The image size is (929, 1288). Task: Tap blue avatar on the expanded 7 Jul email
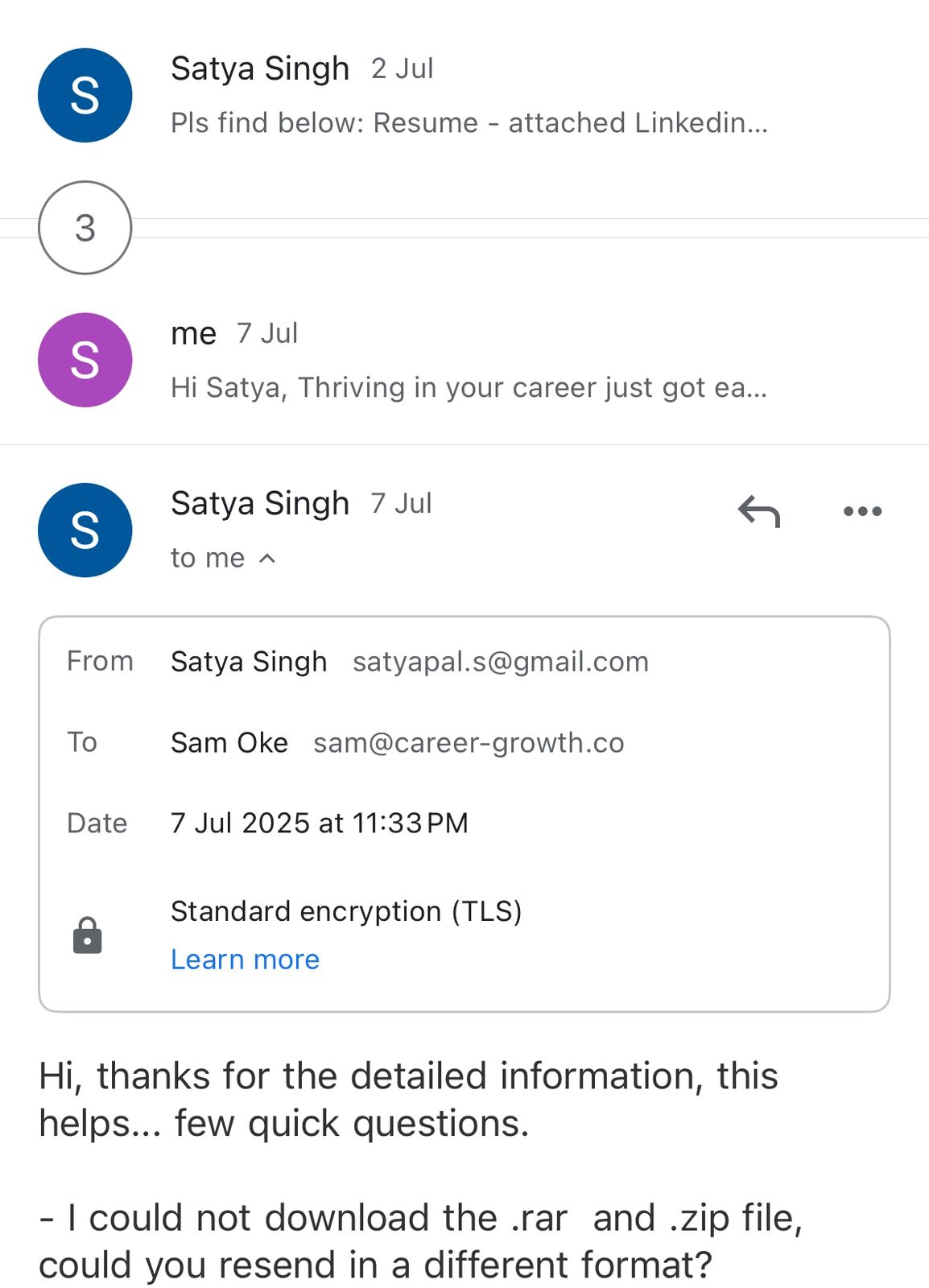point(85,530)
